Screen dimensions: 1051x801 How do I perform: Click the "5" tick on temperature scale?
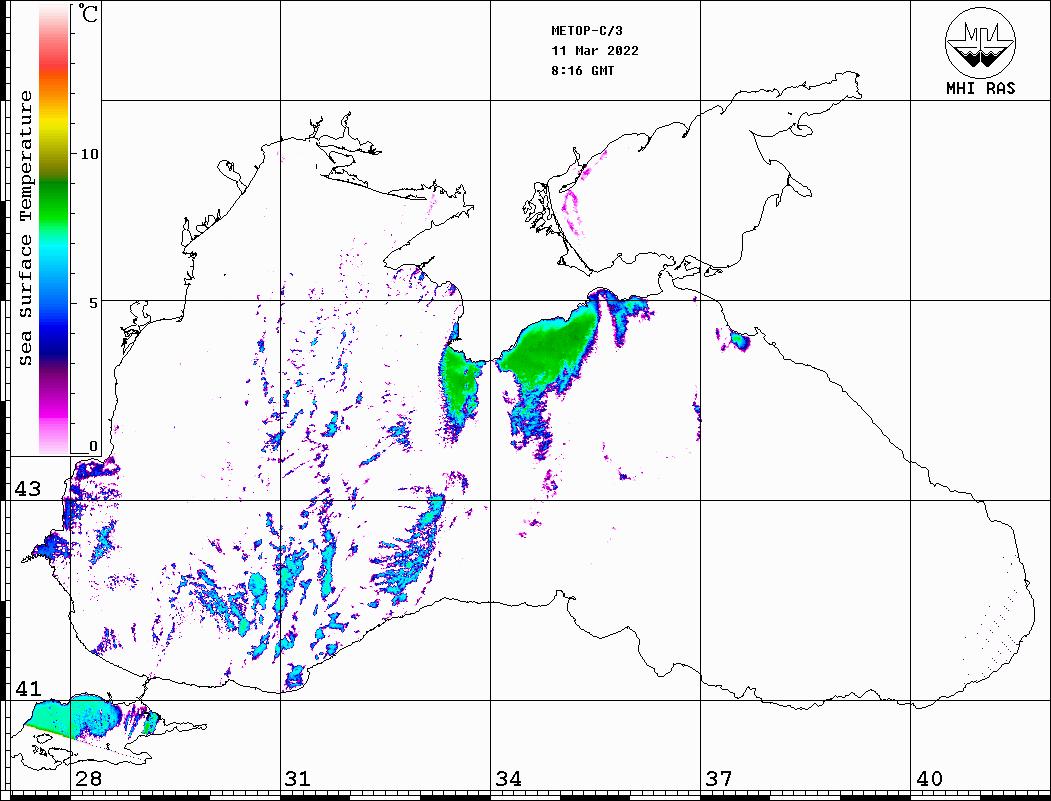tap(93, 303)
